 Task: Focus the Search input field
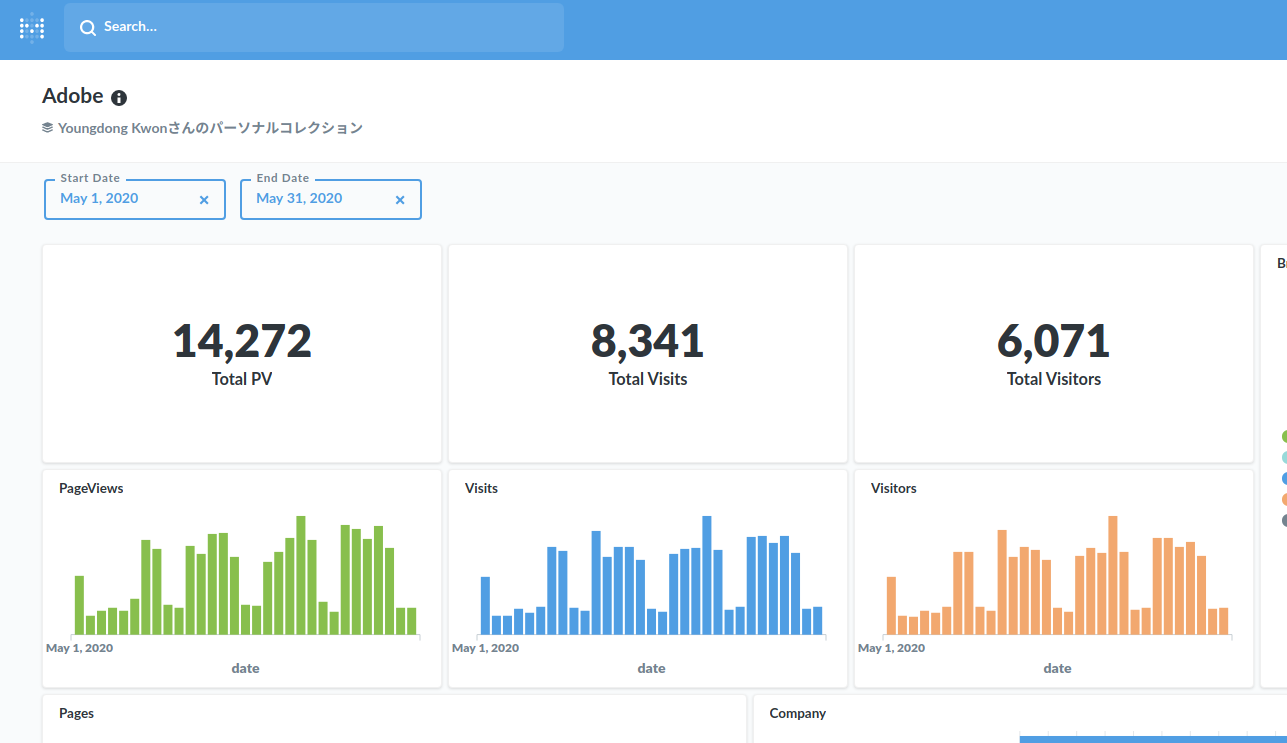(320, 27)
